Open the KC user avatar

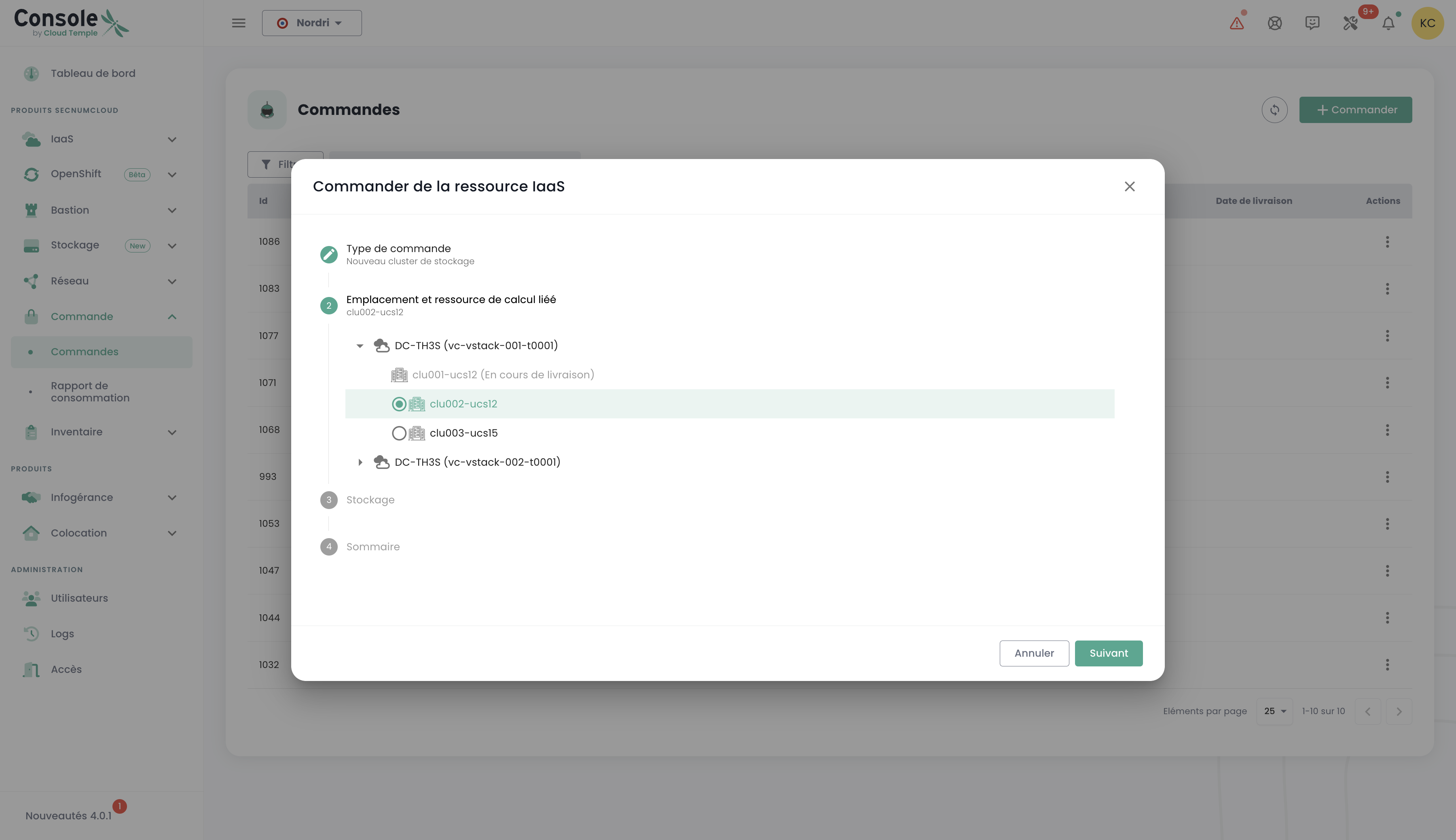1427,23
